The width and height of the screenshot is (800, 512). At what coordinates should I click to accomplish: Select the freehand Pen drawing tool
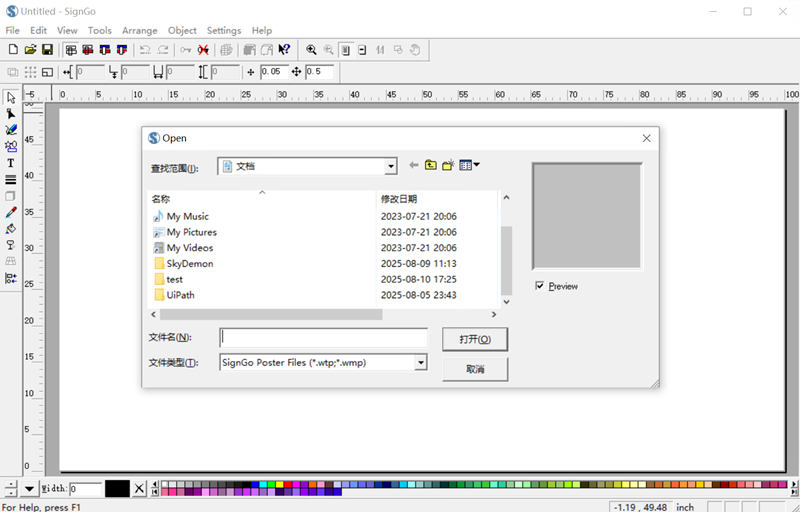pos(11,130)
